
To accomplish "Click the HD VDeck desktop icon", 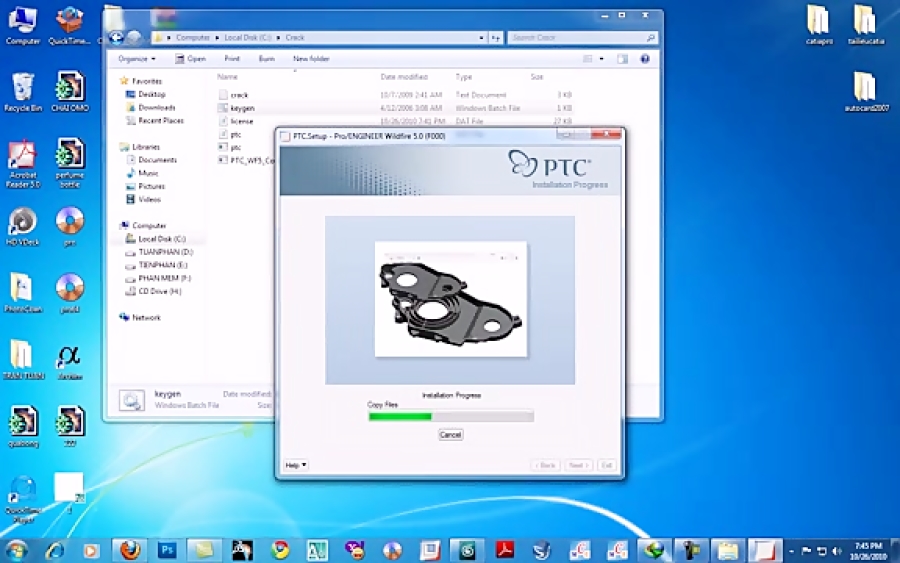I will pyautogui.click(x=23, y=226).
